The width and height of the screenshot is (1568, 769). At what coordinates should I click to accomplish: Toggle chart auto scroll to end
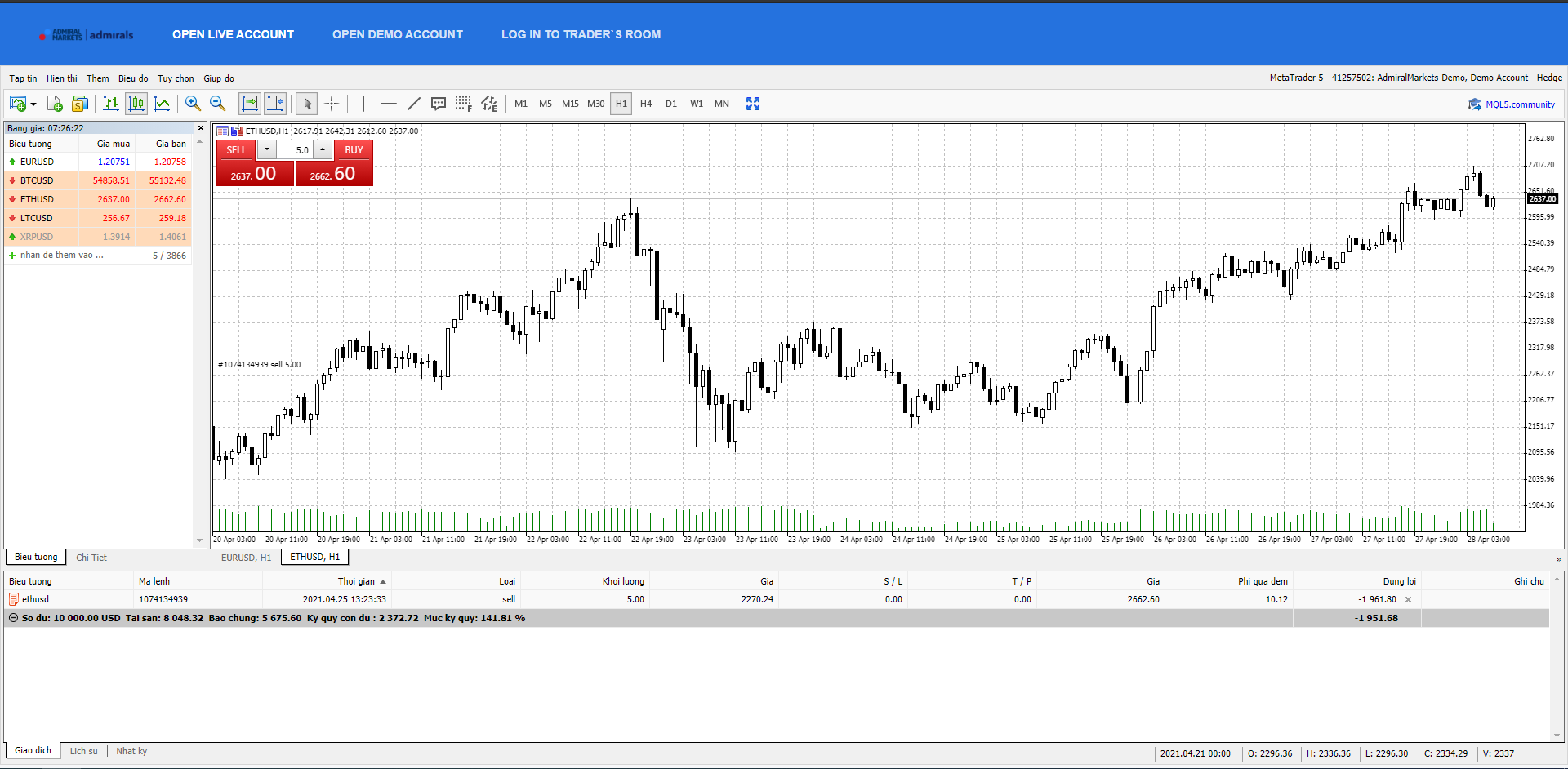click(250, 104)
